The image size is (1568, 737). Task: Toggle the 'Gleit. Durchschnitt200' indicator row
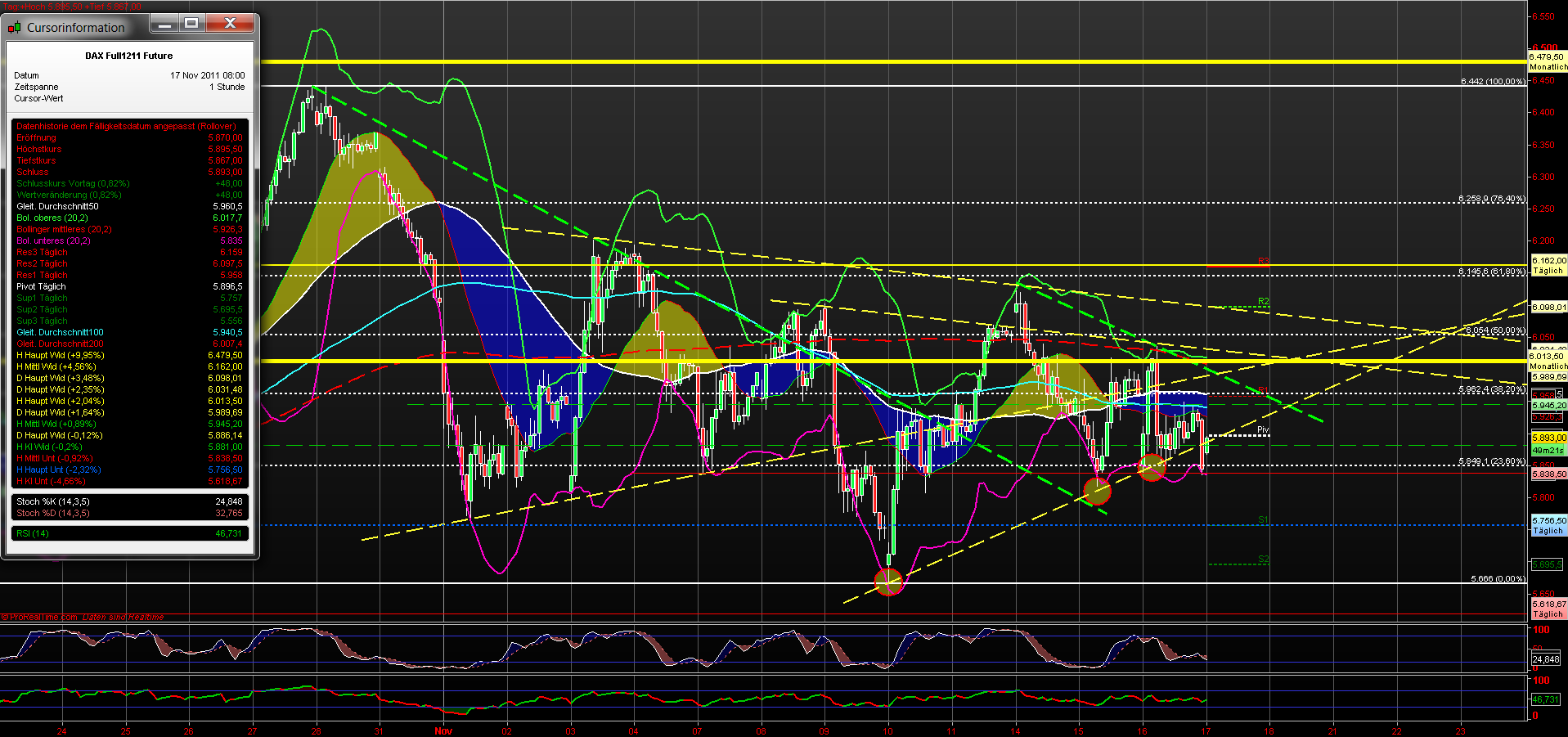pos(59,344)
